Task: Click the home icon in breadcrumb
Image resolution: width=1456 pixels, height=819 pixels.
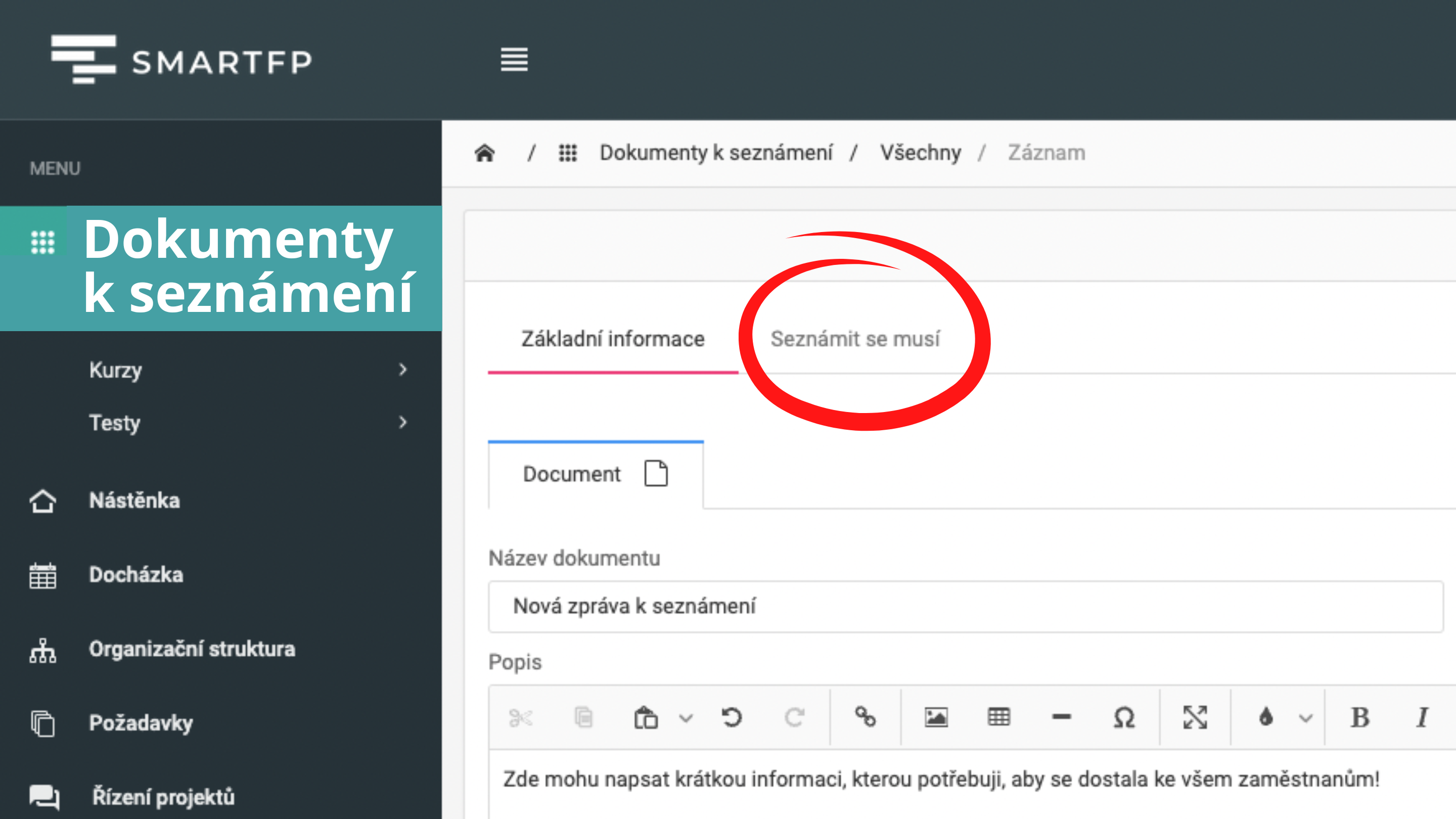Action: 484,153
